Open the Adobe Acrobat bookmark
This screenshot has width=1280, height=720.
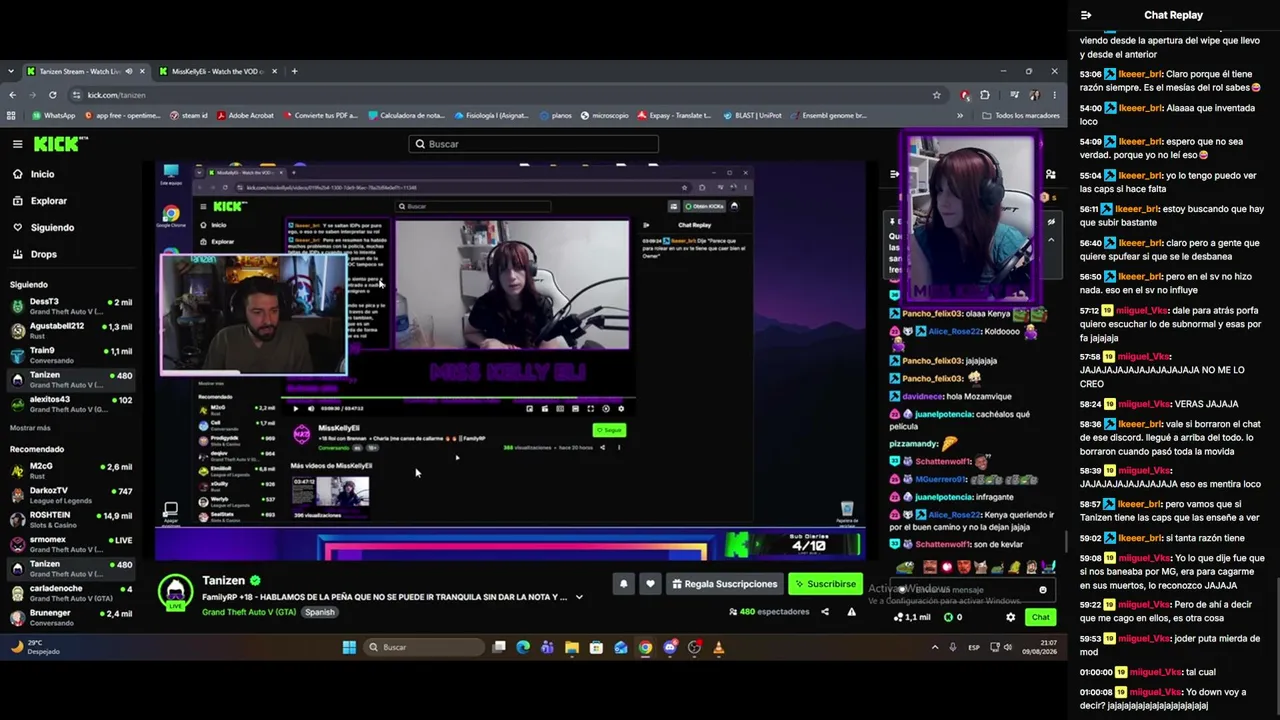tap(245, 115)
